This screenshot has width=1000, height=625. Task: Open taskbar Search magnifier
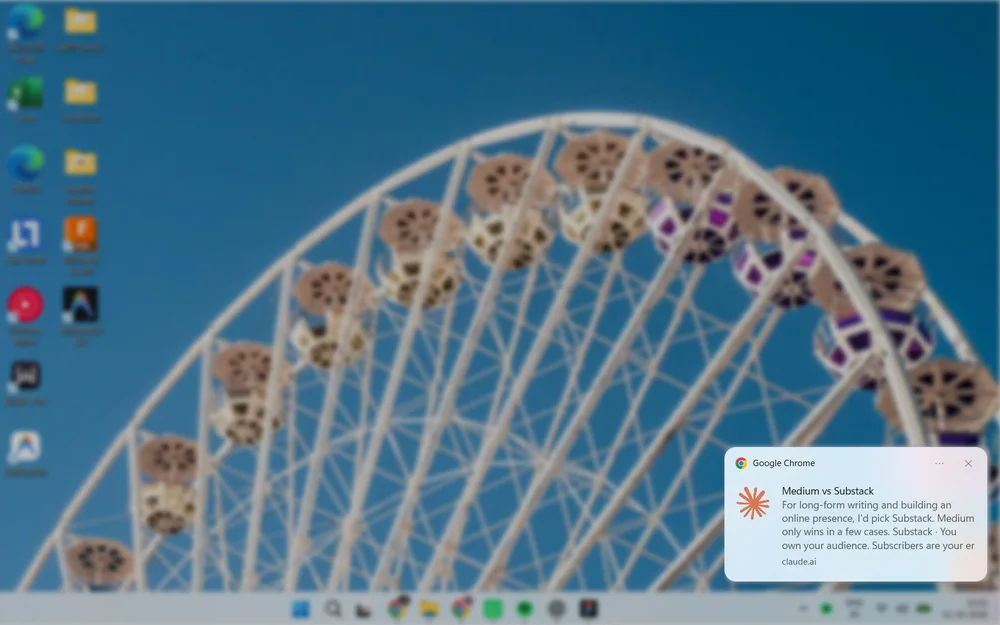tap(333, 609)
